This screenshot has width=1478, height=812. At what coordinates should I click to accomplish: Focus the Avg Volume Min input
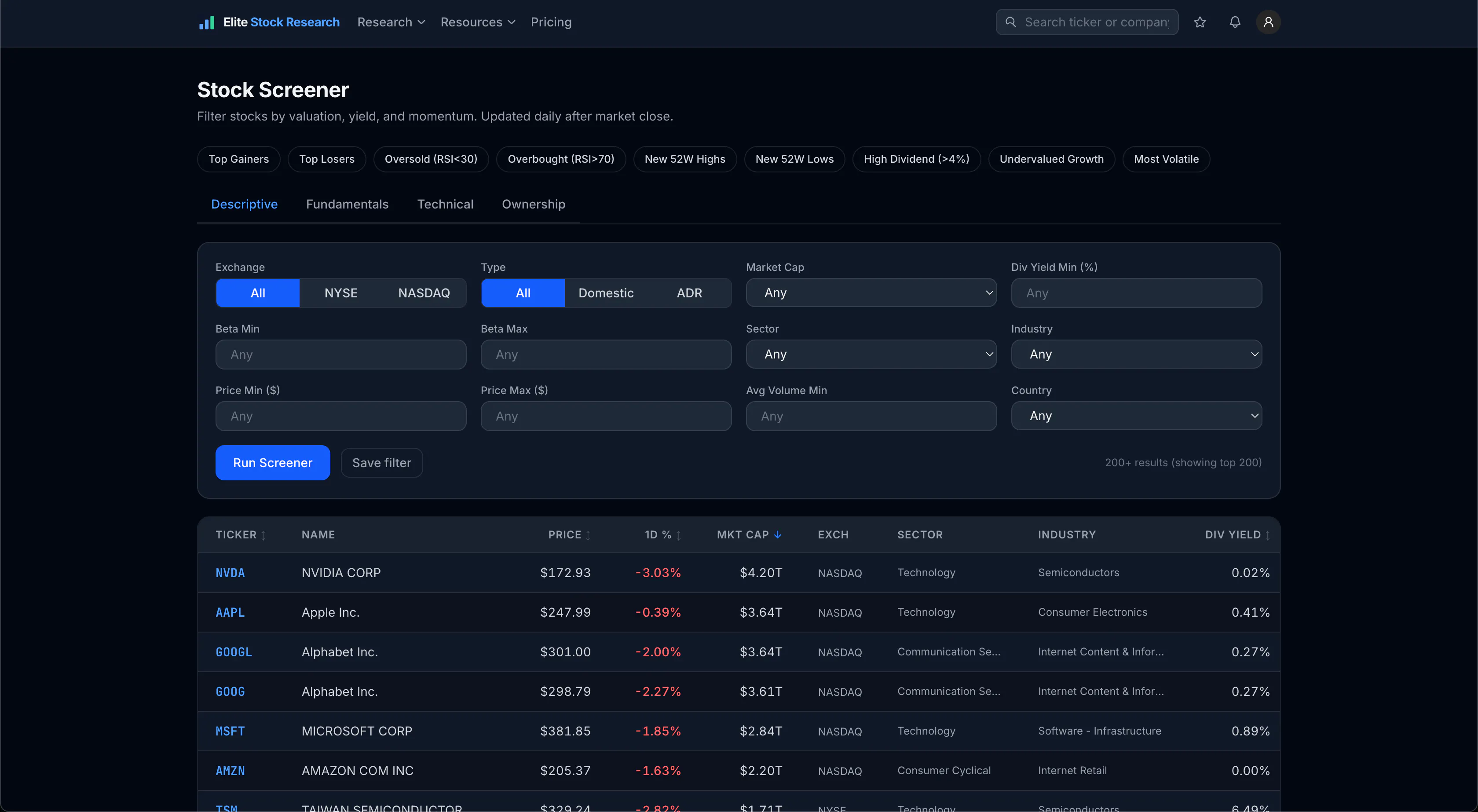pos(871,416)
